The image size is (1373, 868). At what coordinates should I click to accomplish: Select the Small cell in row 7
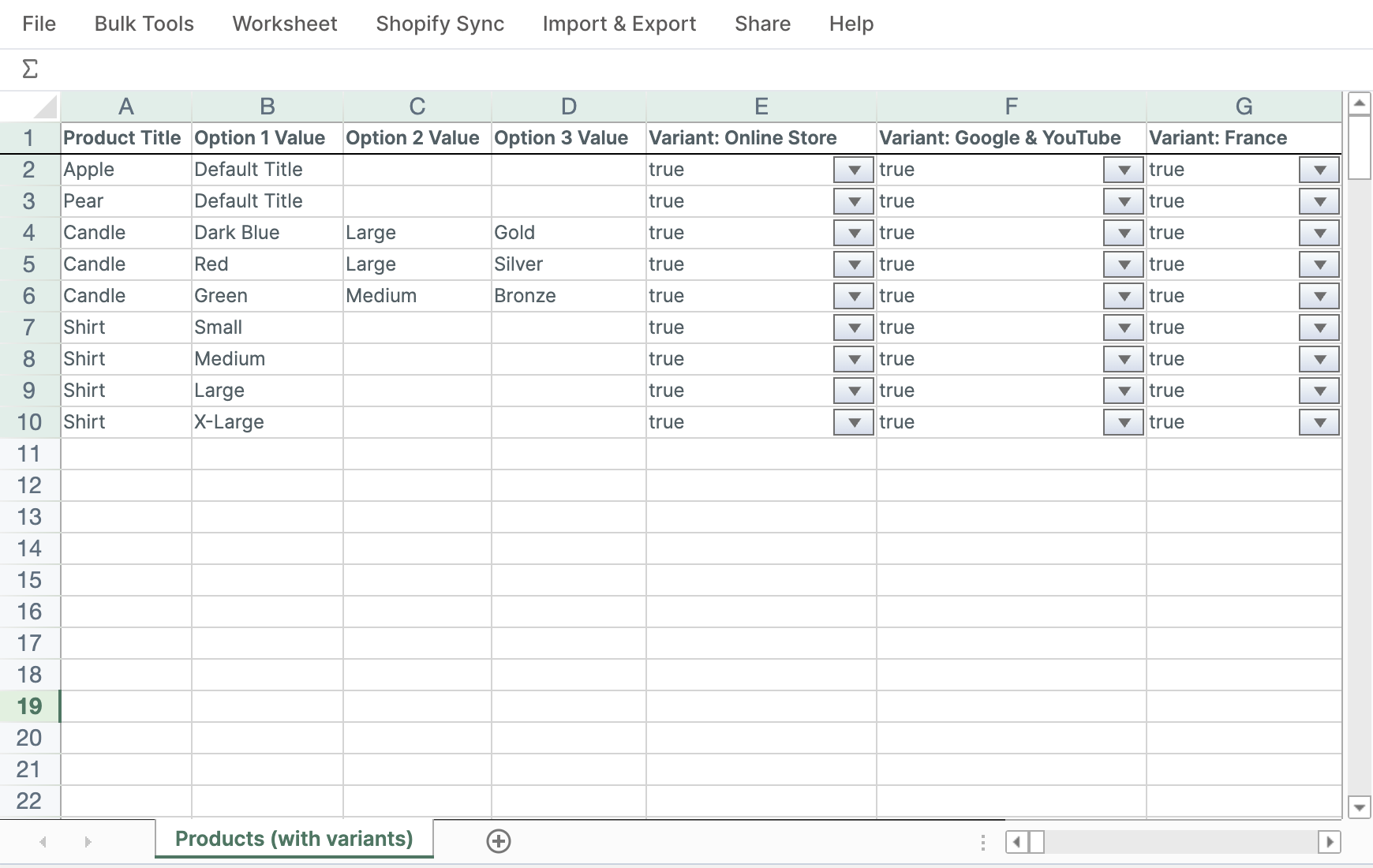coord(267,327)
